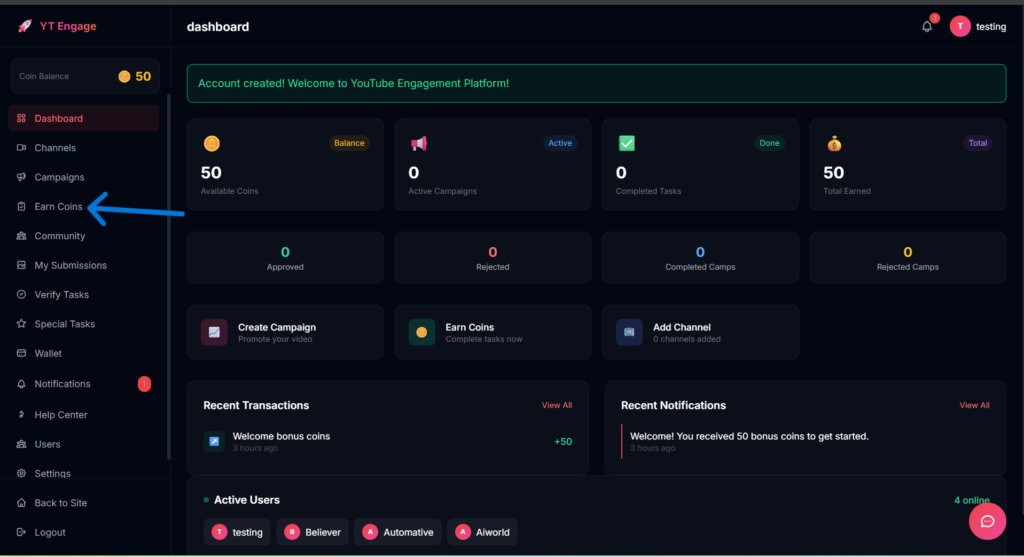Click View All under Recent Notifications

point(974,405)
